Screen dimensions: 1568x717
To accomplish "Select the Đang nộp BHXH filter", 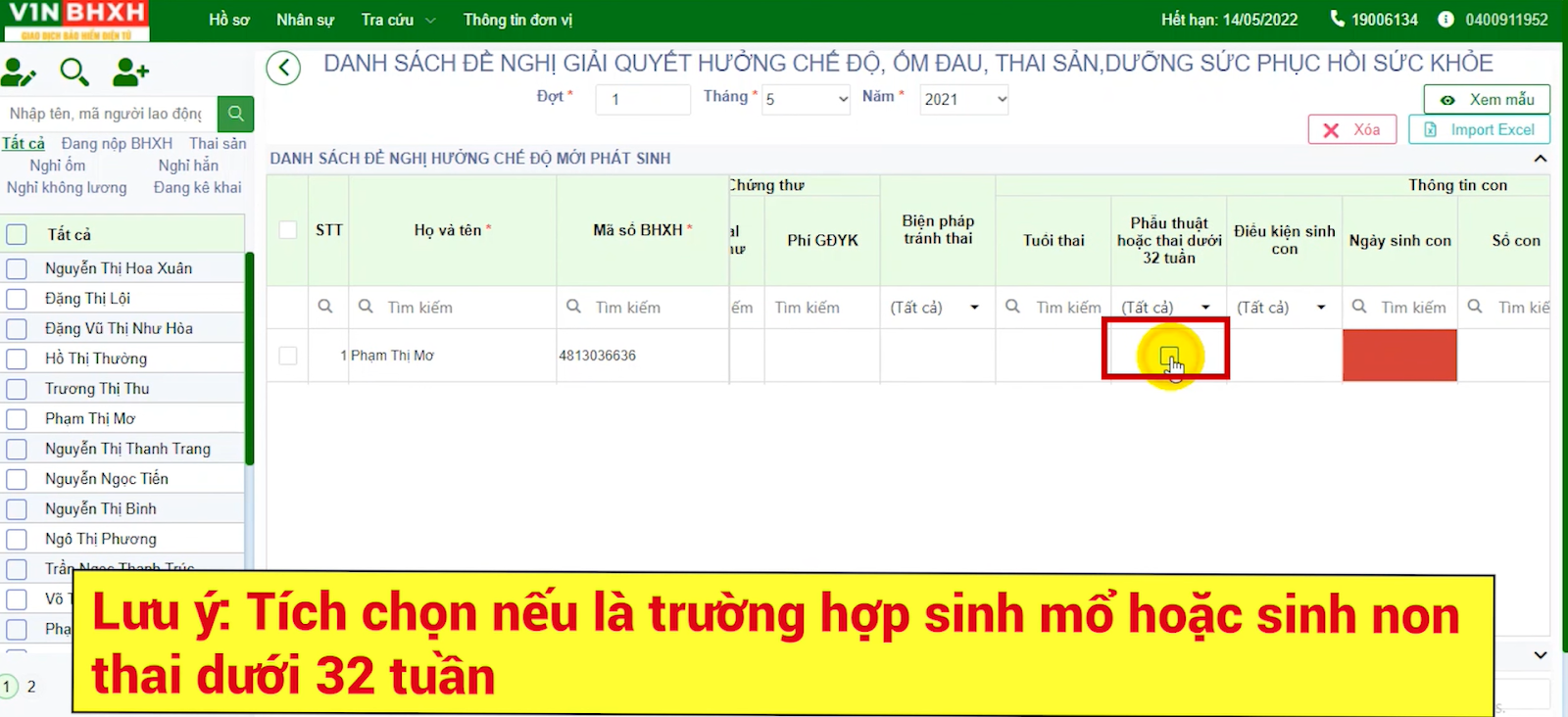I will [x=117, y=143].
